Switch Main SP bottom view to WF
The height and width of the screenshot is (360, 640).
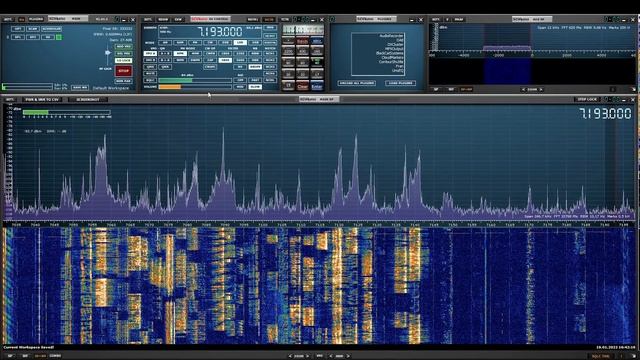25,356
